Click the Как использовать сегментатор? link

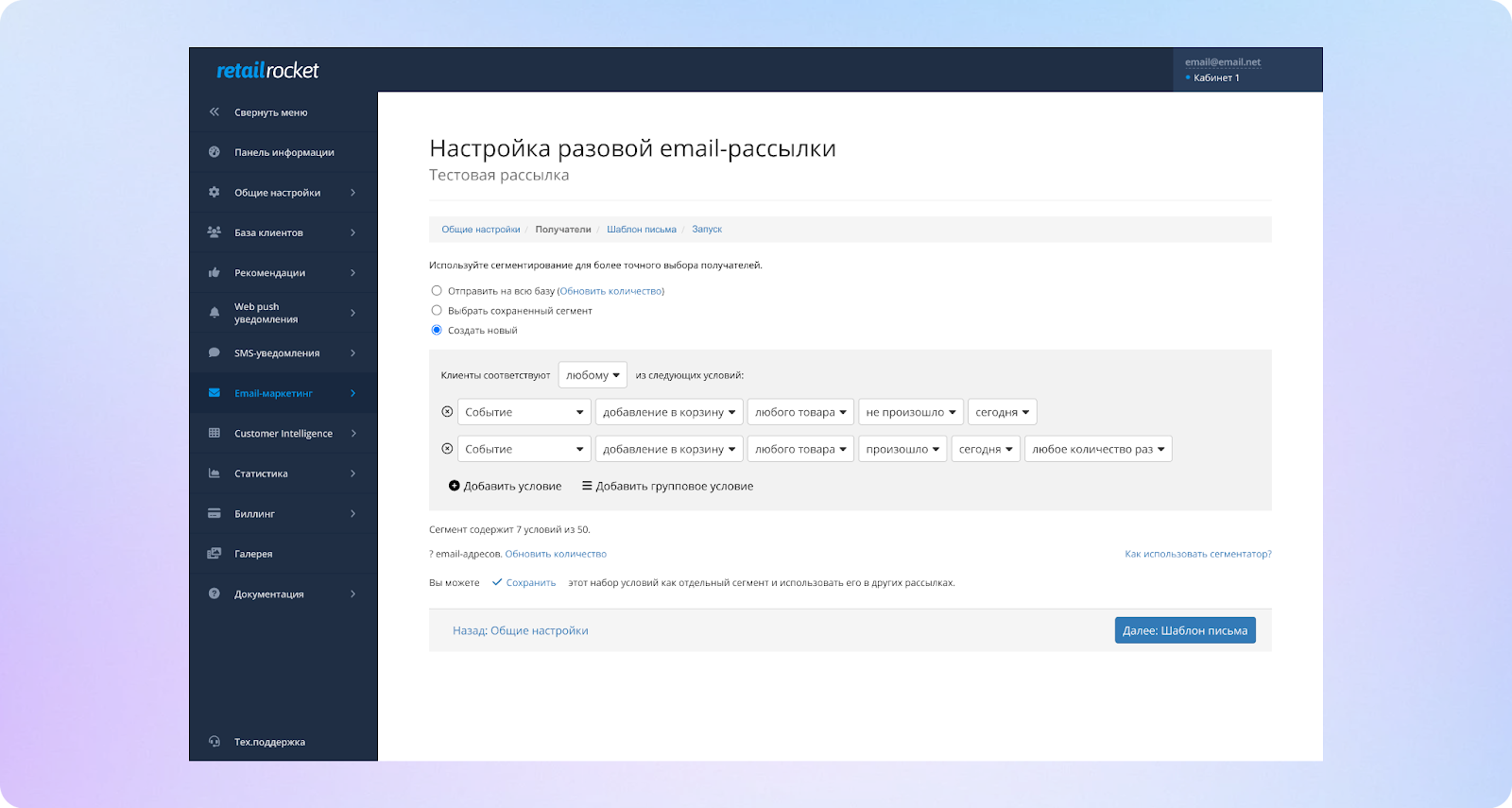pyautogui.click(x=1197, y=554)
